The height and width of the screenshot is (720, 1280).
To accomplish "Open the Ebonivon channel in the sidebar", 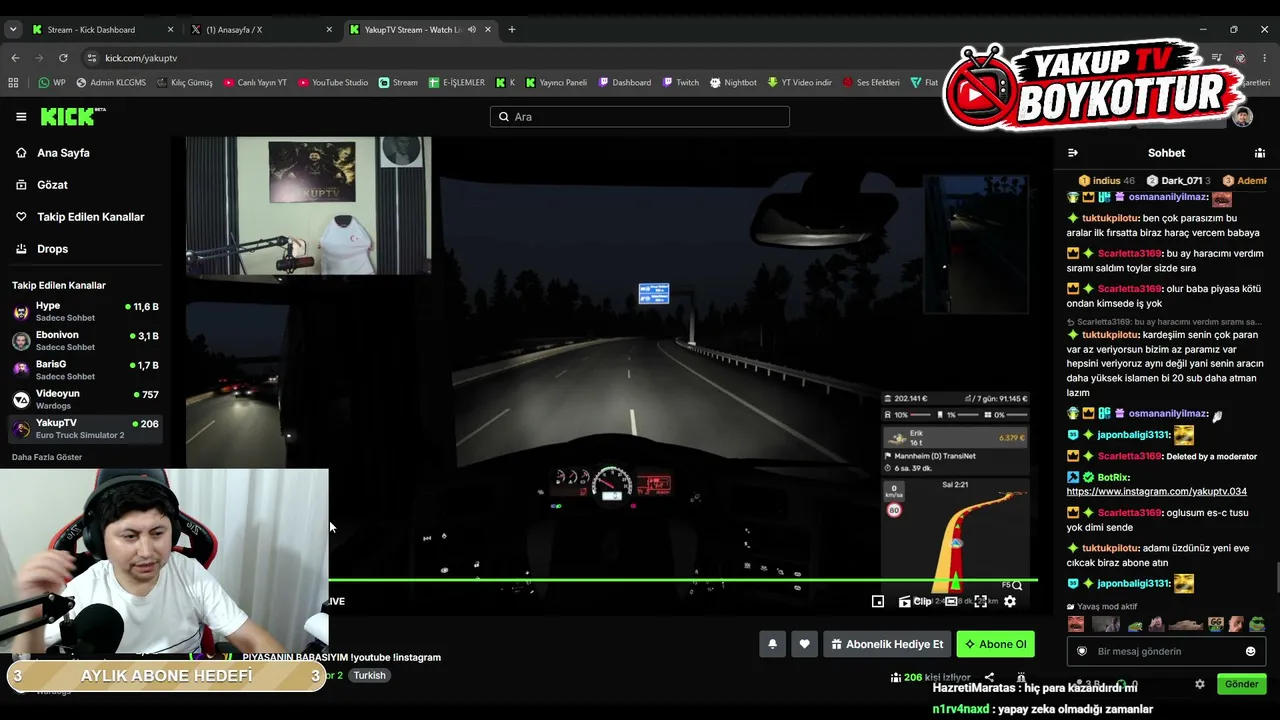I will [x=84, y=340].
